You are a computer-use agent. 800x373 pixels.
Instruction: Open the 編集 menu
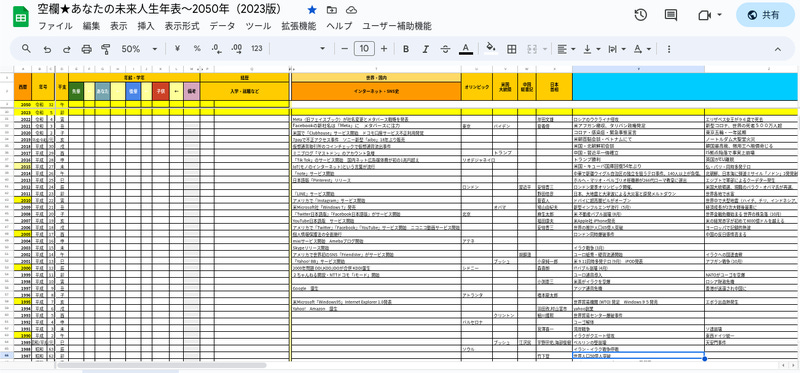(91, 26)
